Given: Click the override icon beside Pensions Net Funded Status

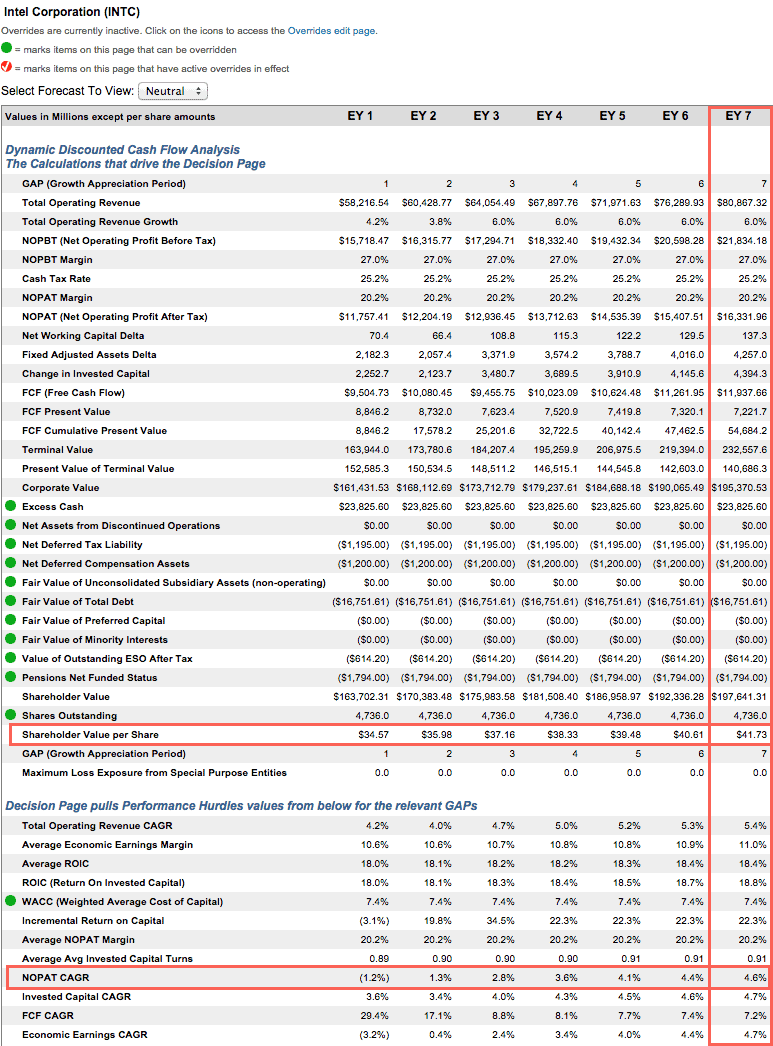Looking at the screenshot, I should coord(10,677).
